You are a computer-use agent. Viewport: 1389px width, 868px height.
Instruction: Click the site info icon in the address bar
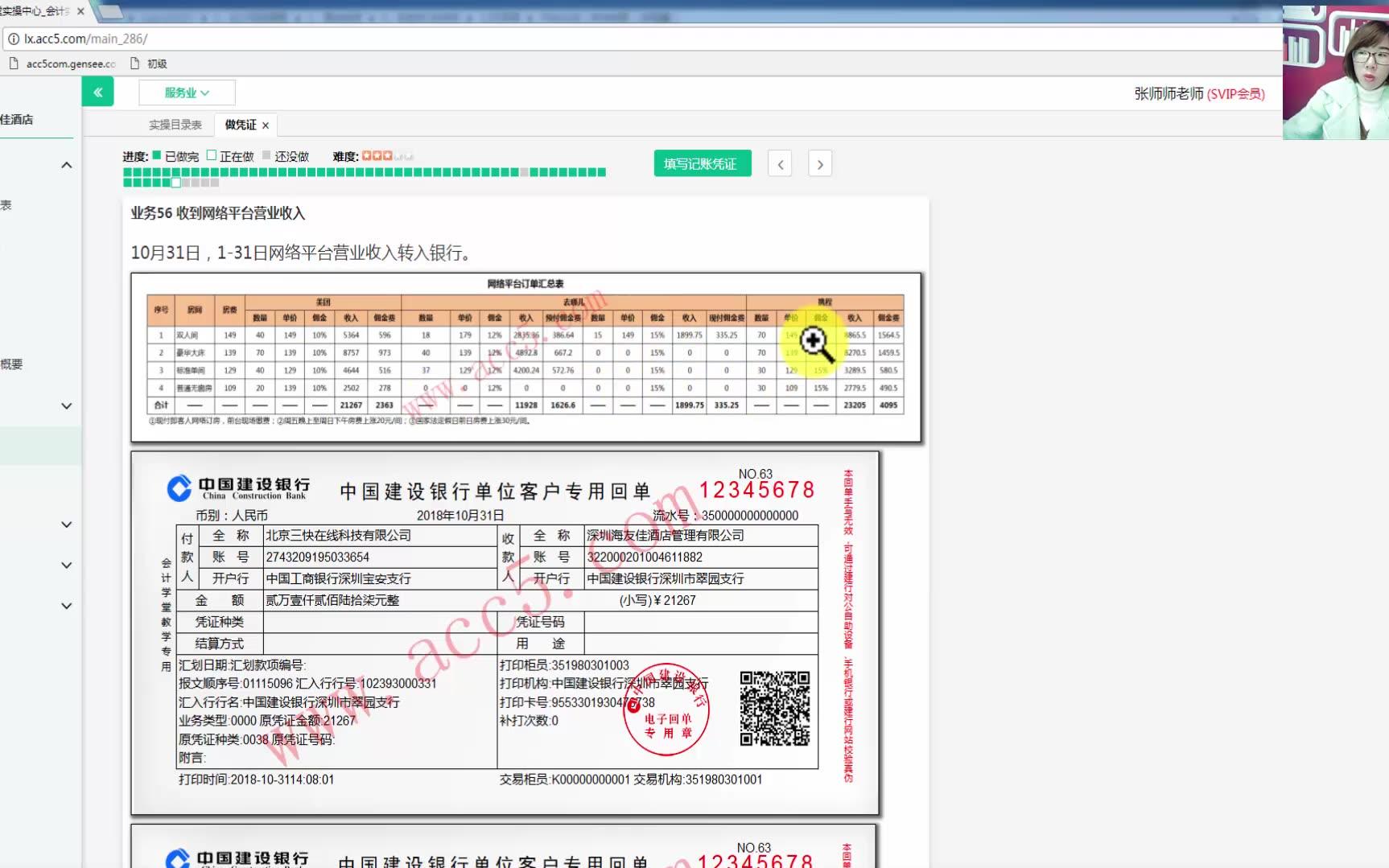14,39
